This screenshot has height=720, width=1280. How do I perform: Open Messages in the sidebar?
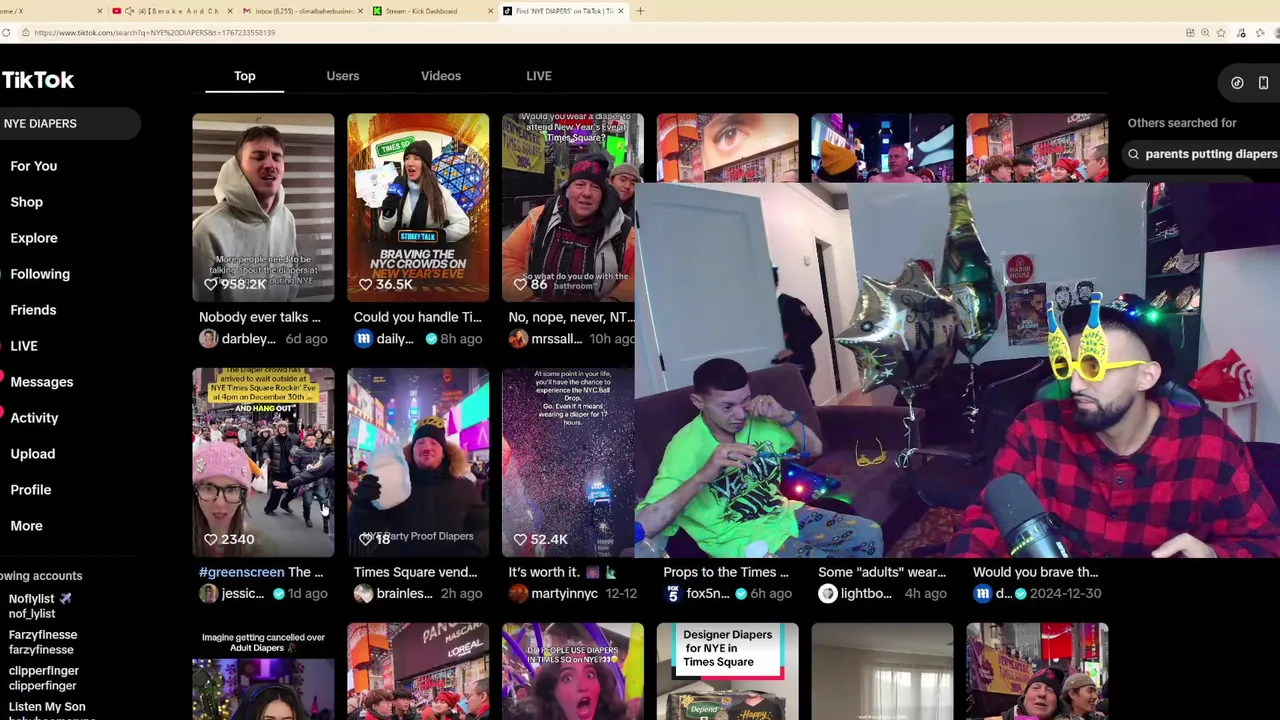tap(42, 382)
